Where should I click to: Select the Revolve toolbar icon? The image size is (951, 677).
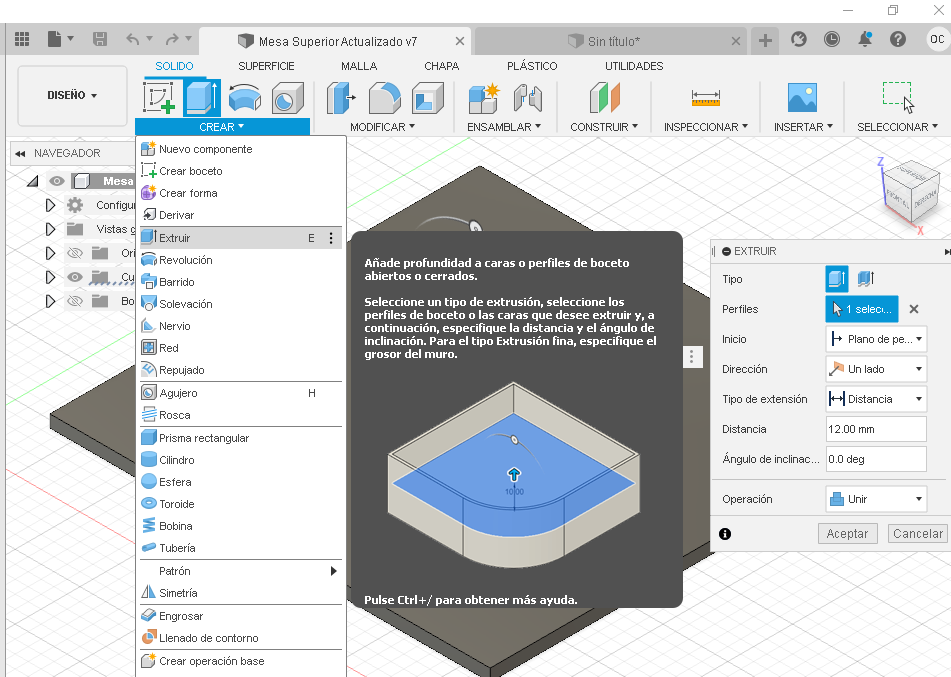click(245, 97)
